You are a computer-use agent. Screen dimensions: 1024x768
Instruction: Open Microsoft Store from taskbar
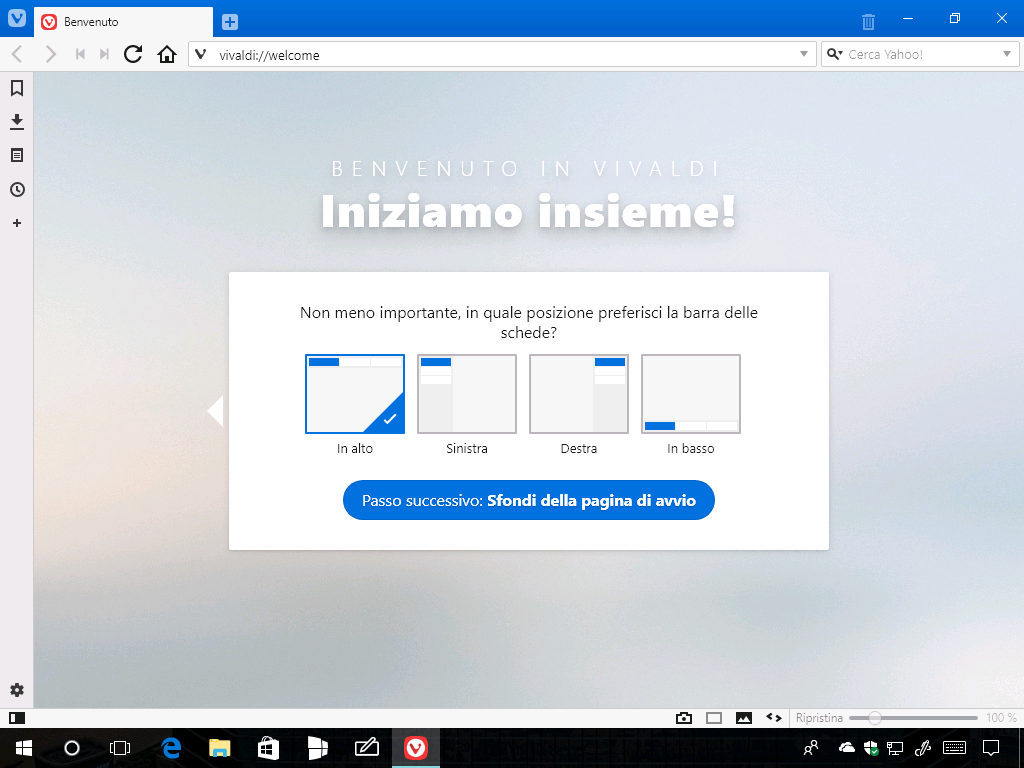[268, 748]
